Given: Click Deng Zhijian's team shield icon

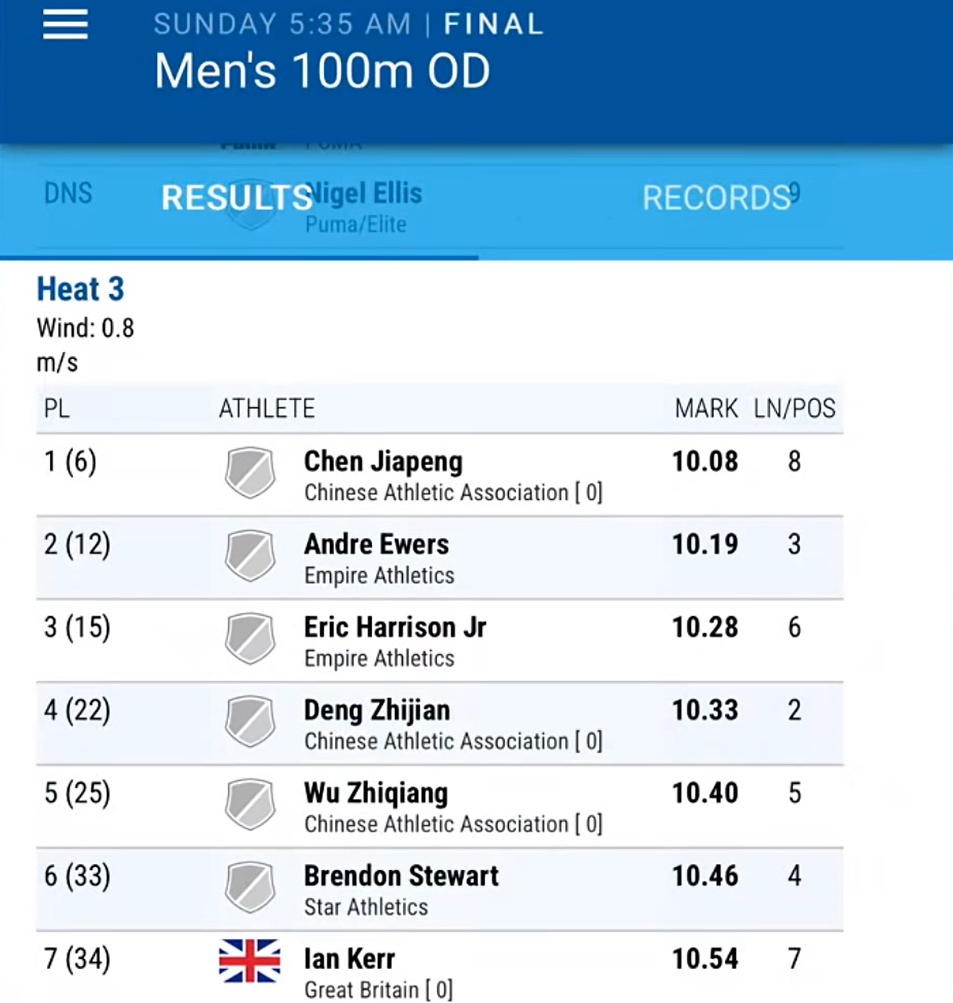Looking at the screenshot, I should (x=250, y=721).
